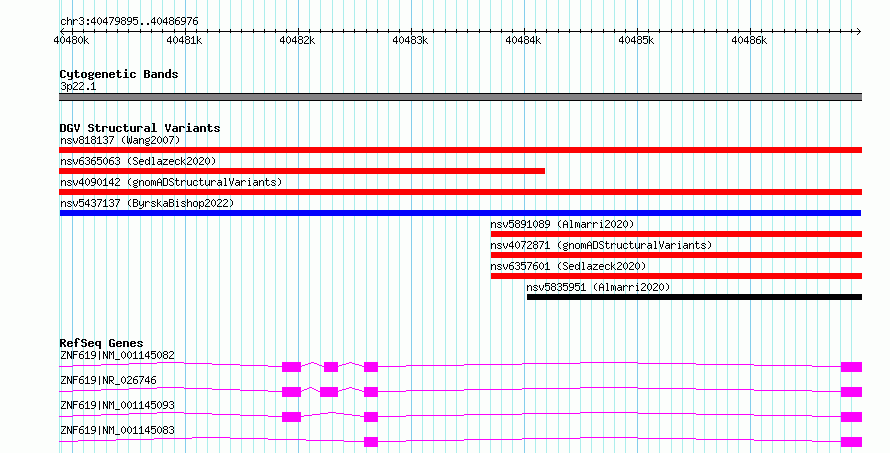Viewport: 890px width, 453px height.
Task: Click the Cytogenetic Bands track title
Action: (119, 74)
